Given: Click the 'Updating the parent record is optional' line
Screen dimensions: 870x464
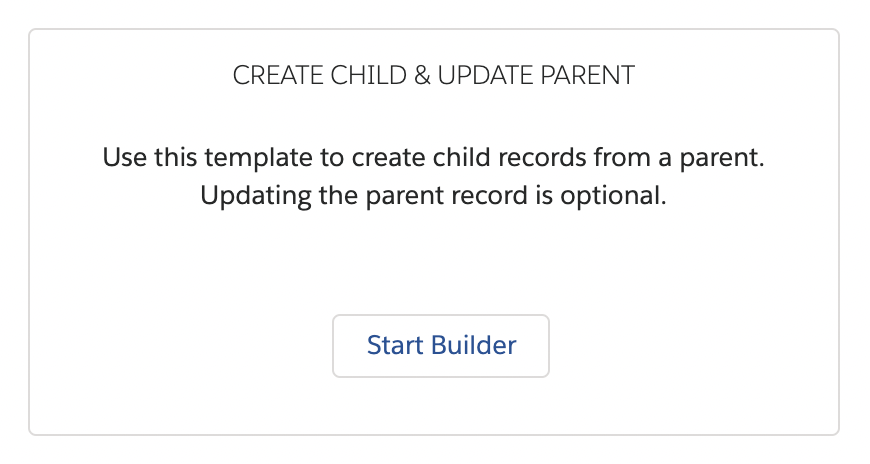Looking at the screenshot, I should pos(433,195).
